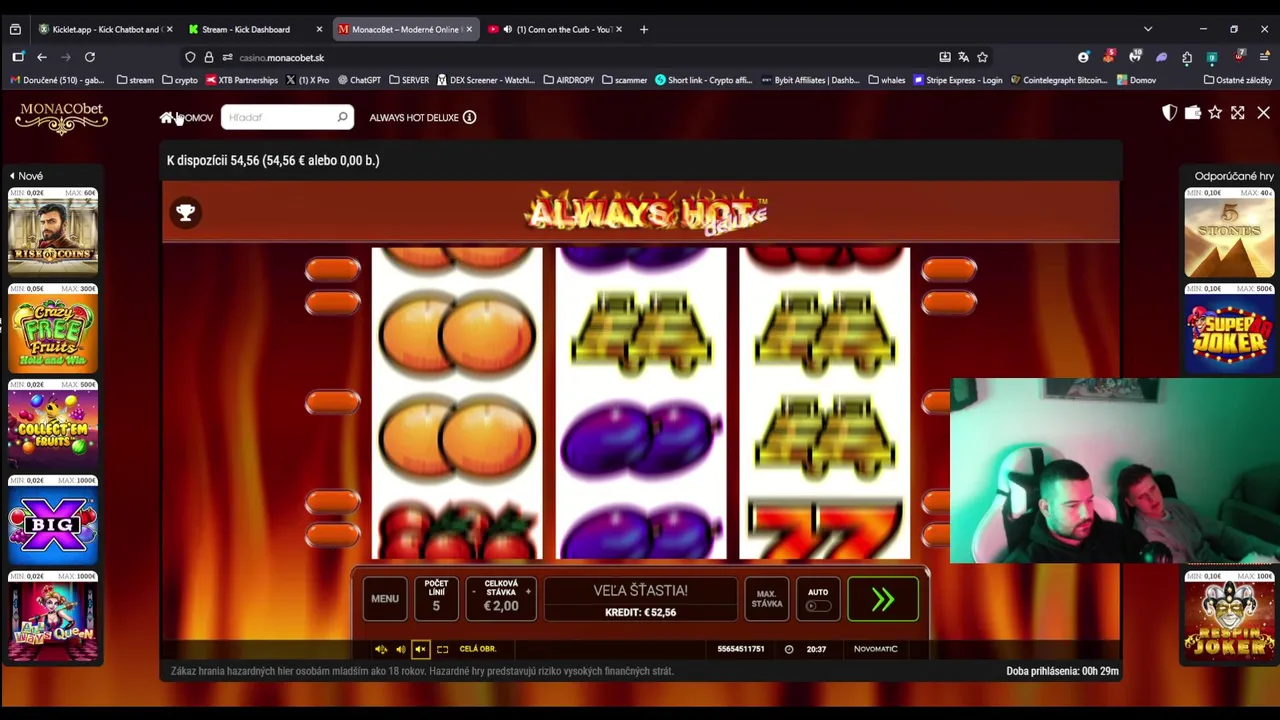Open the trophy icon in the game header
The height and width of the screenshot is (720, 1280).
tap(185, 212)
